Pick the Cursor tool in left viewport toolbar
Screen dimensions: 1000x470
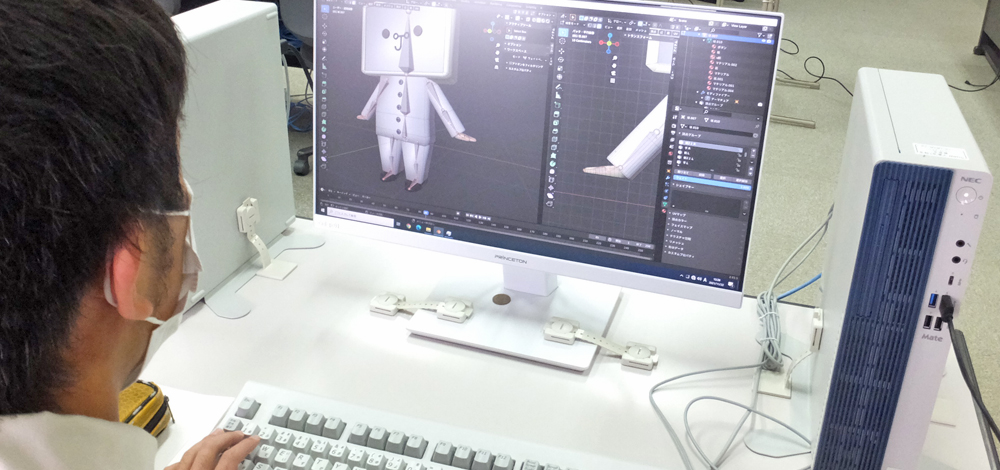[325, 17]
